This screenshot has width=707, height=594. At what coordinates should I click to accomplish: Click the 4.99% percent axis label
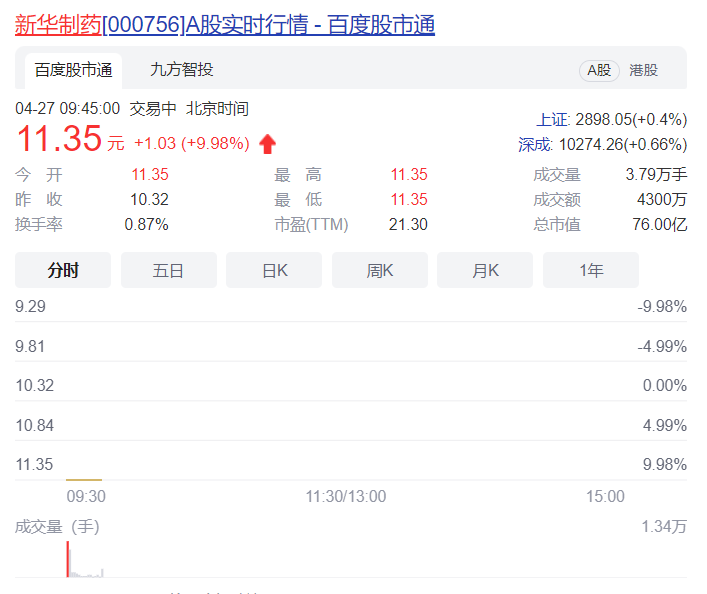(x=665, y=425)
